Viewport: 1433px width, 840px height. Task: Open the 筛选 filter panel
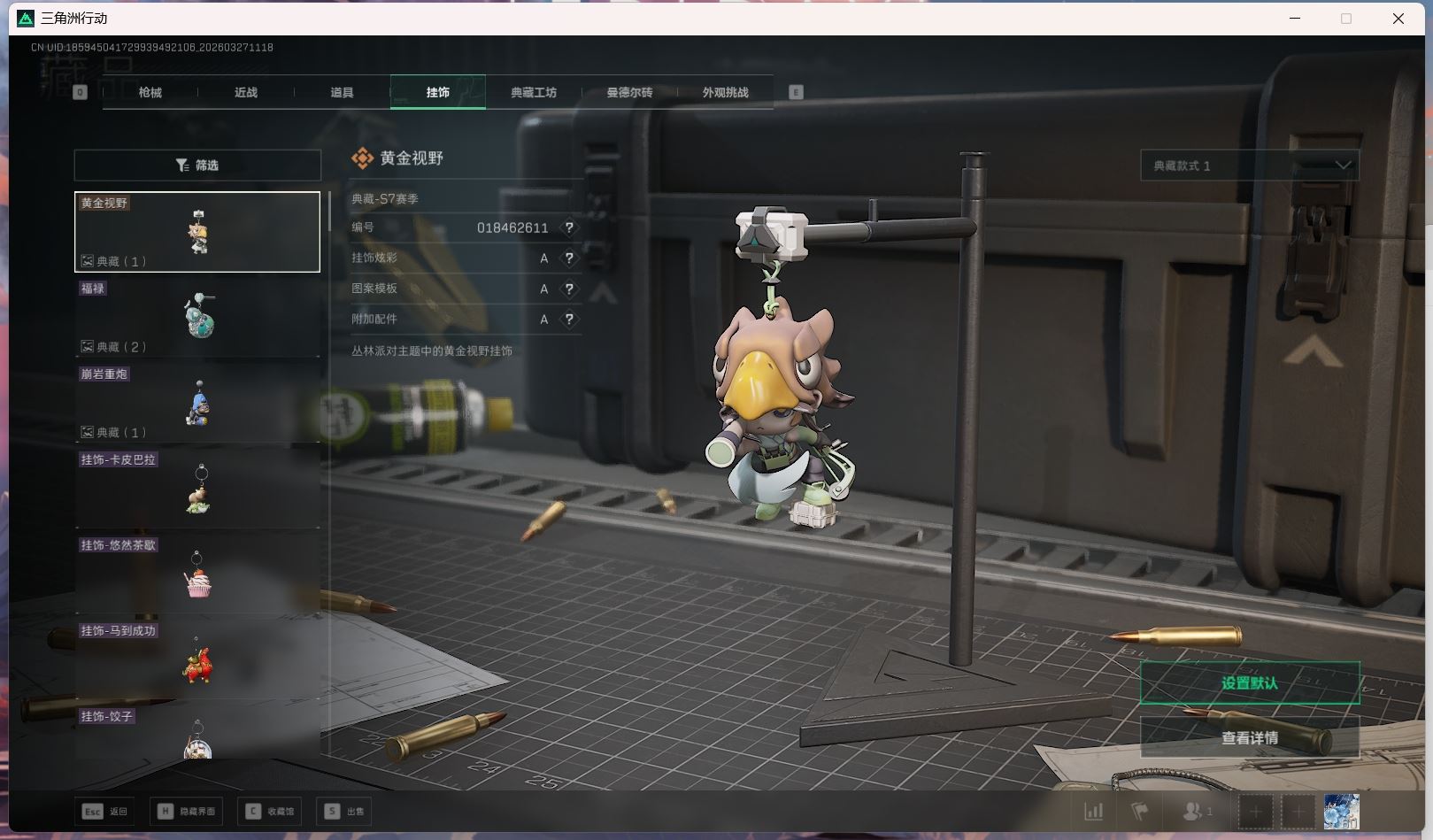pyautogui.click(x=197, y=166)
